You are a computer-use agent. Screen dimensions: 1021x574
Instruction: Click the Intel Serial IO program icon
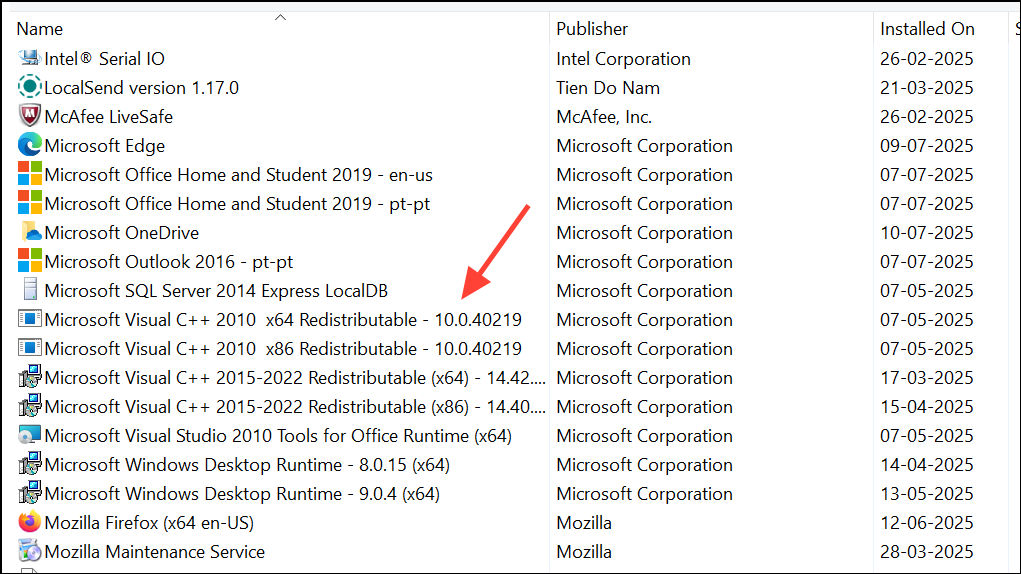click(29, 58)
